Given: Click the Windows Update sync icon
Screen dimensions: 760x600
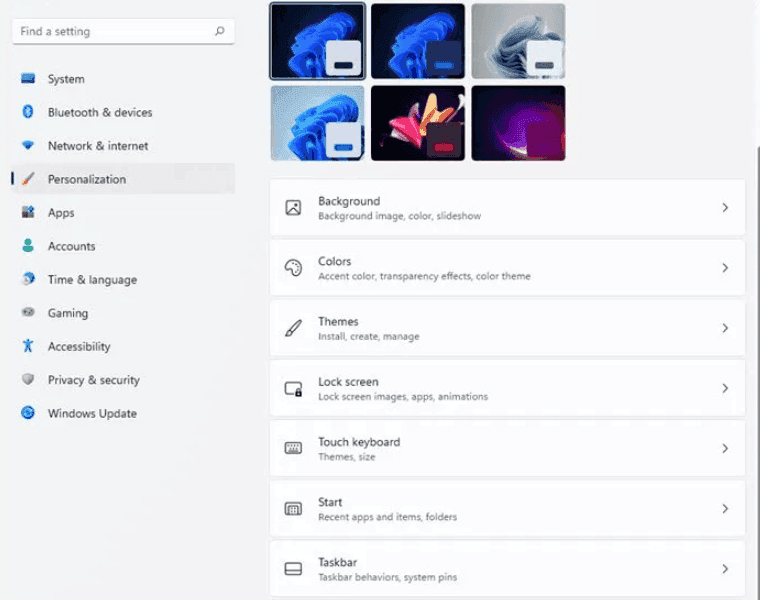Looking at the screenshot, I should pyautogui.click(x=28, y=413).
